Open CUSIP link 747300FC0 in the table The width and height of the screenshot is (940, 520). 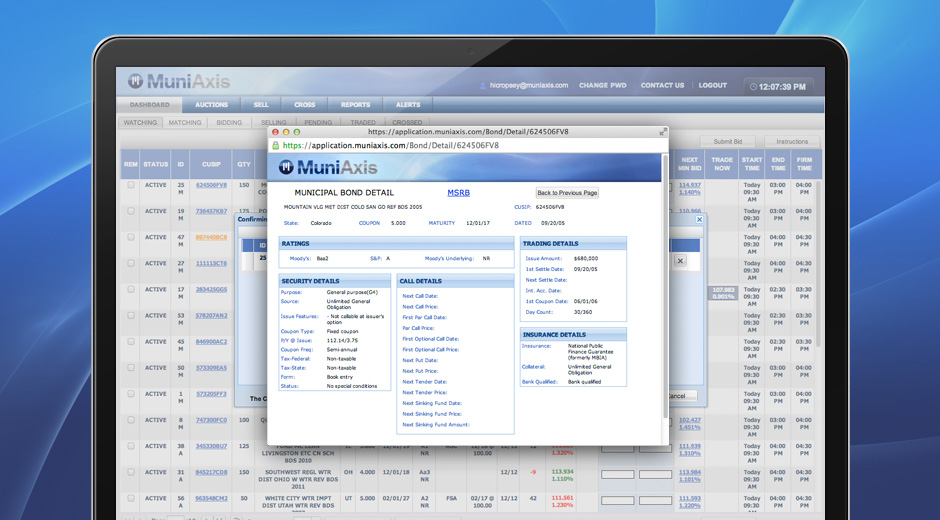click(x=211, y=420)
